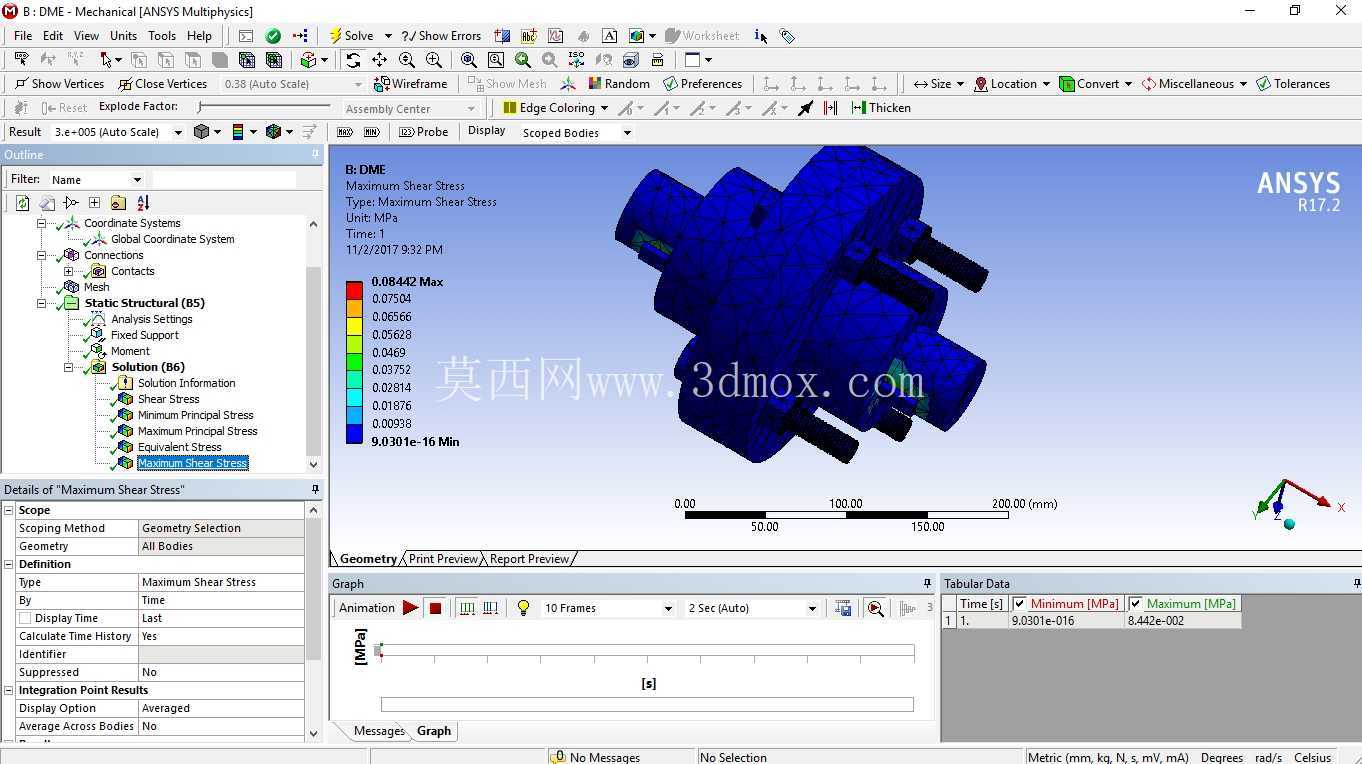Click the Max probe label icon
The image size is (1362, 764).
(345, 132)
